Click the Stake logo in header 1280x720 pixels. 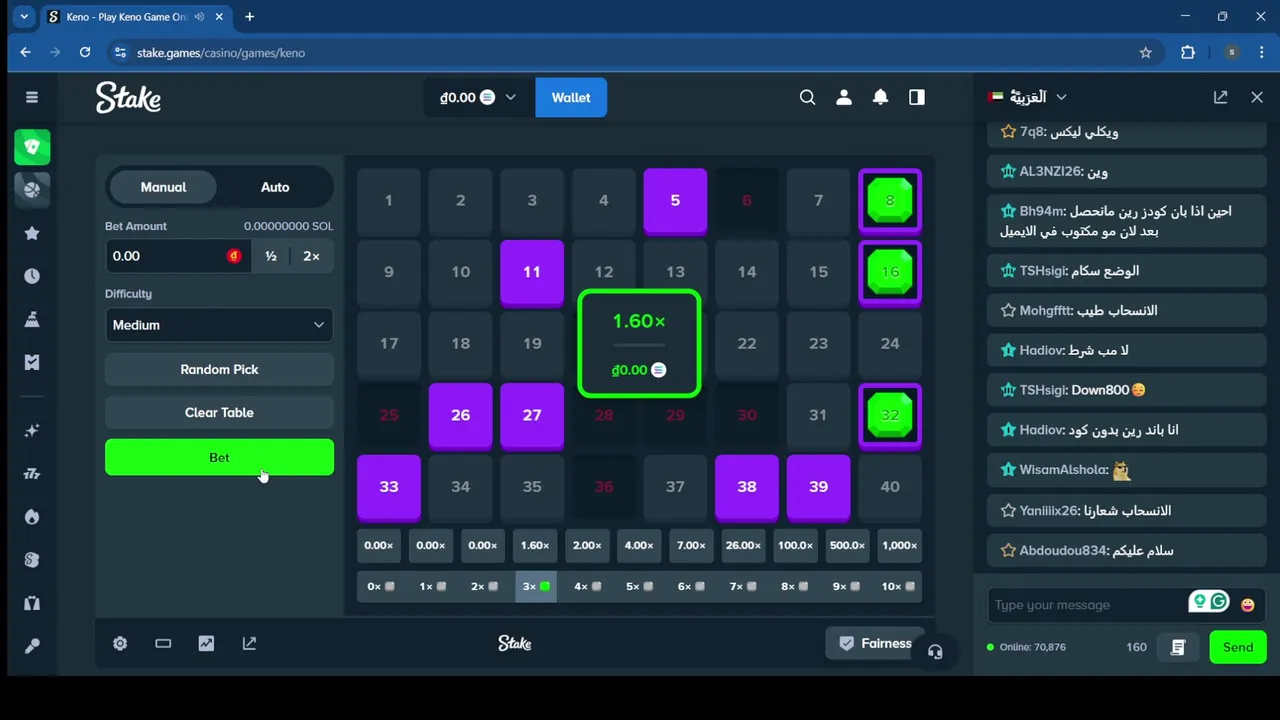128,97
